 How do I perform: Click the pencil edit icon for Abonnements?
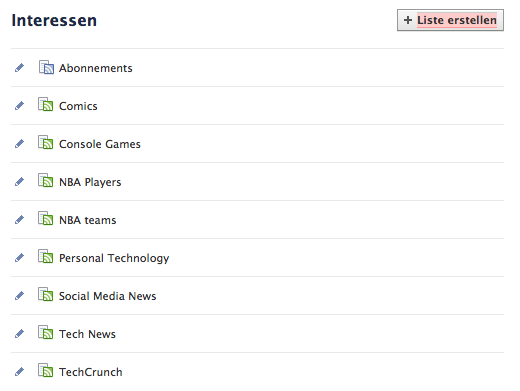pyautogui.click(x=20, y=68)
